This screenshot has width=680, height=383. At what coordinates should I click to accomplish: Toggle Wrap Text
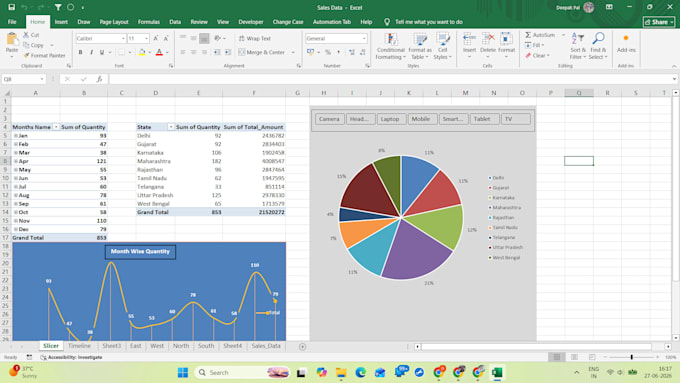tap(255, 39)
